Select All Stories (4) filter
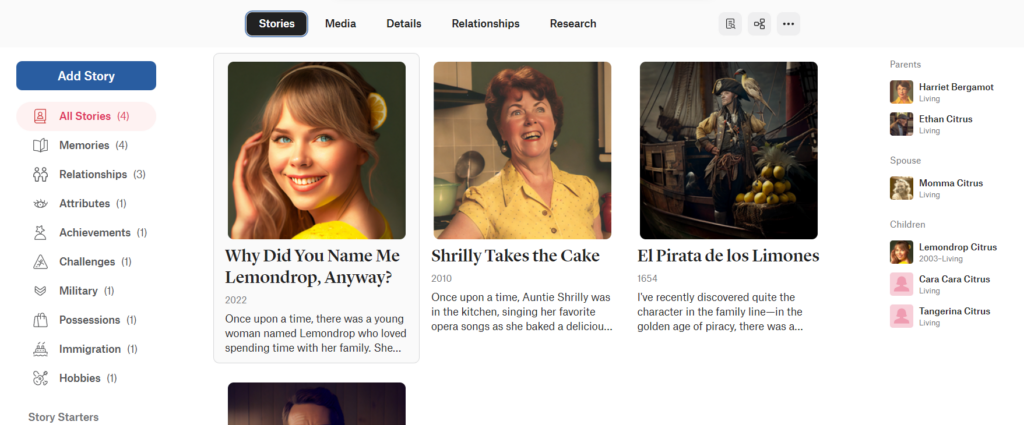The image size is (1024, 425). click(86, 116)
